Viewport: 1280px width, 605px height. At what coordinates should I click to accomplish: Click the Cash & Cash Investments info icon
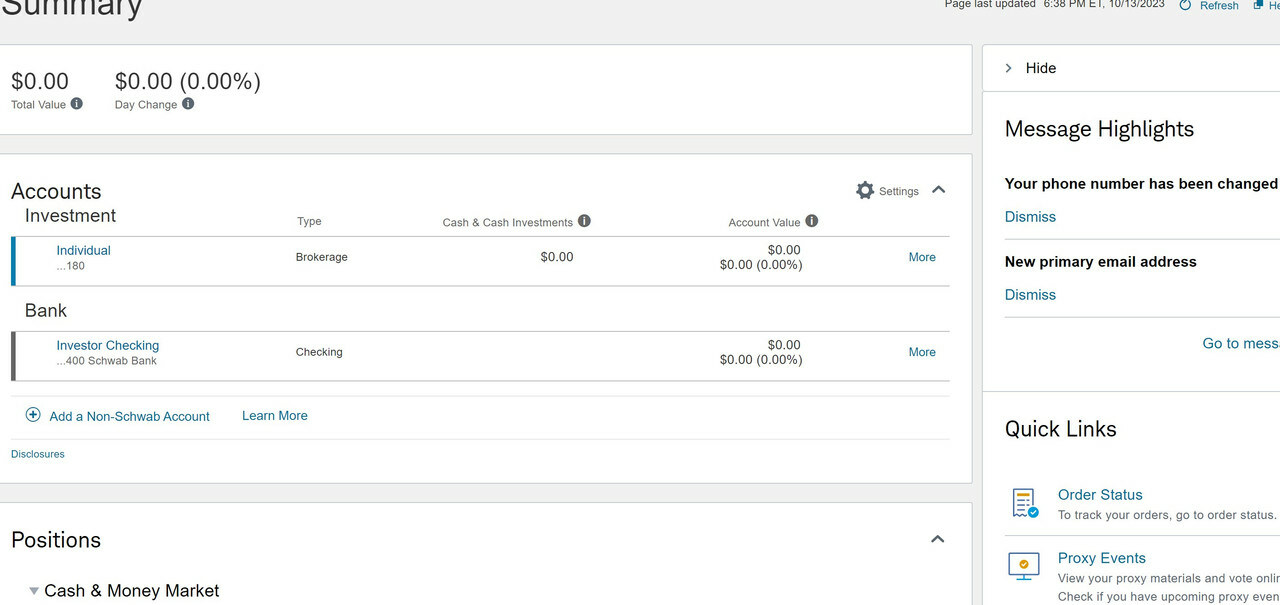[x=584, y=221]
